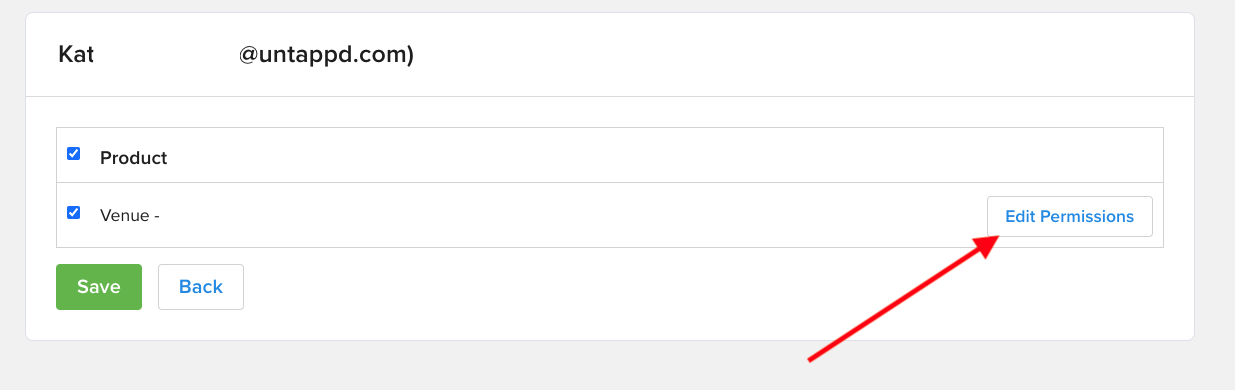
Task: Open Edit Permissions for the venue
Action: (1069, 216)
